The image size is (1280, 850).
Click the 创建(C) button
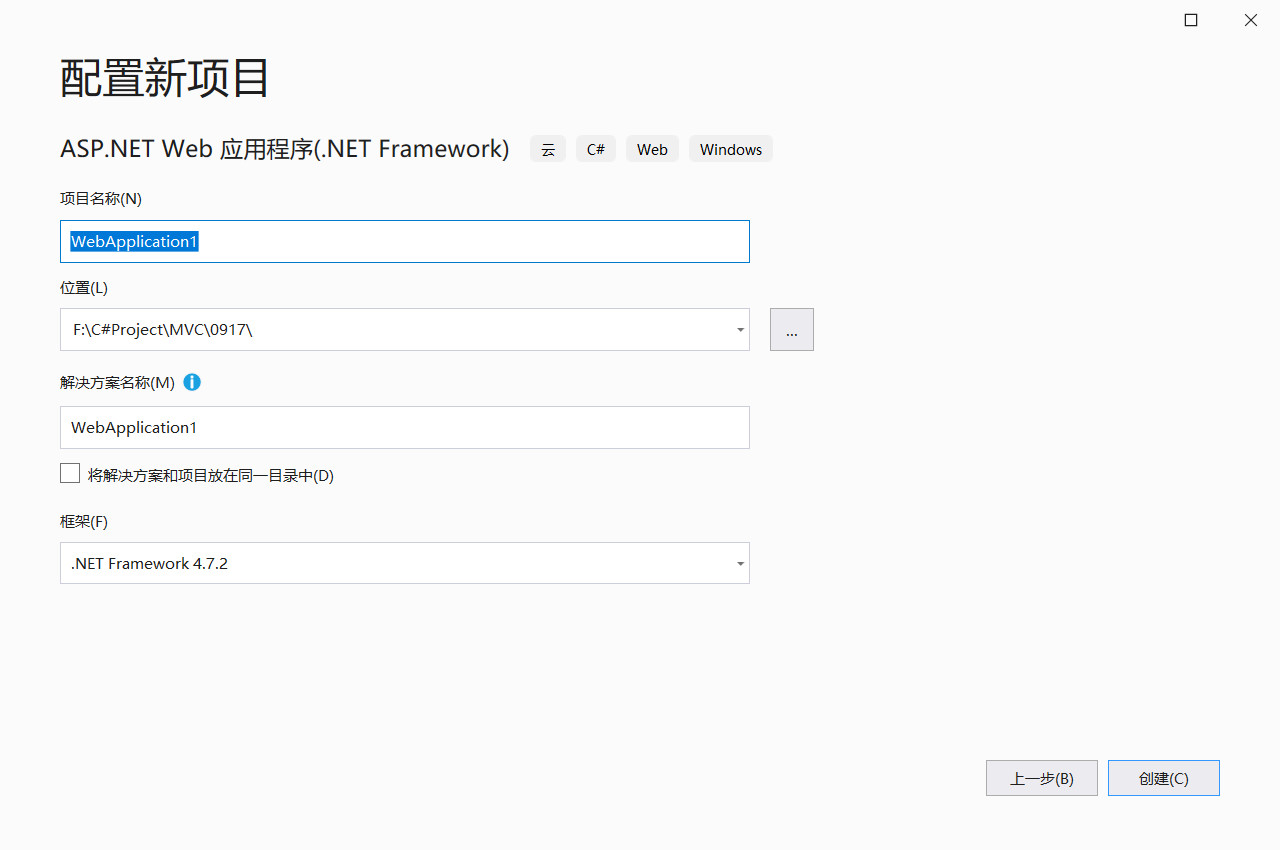pos(1164,778)
